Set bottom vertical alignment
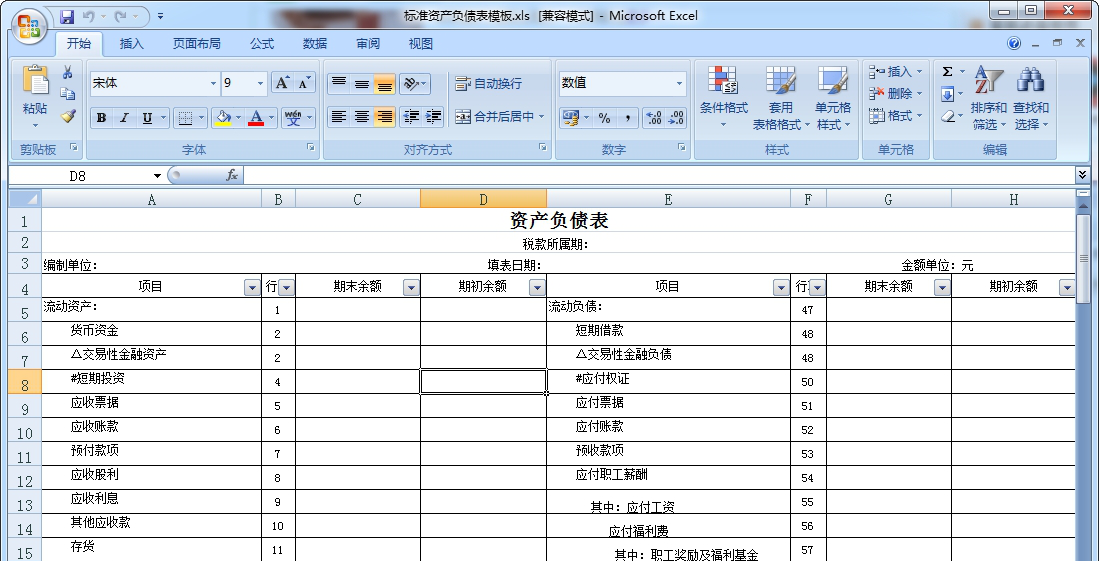1099x583 pixels. tap(385, 84)
